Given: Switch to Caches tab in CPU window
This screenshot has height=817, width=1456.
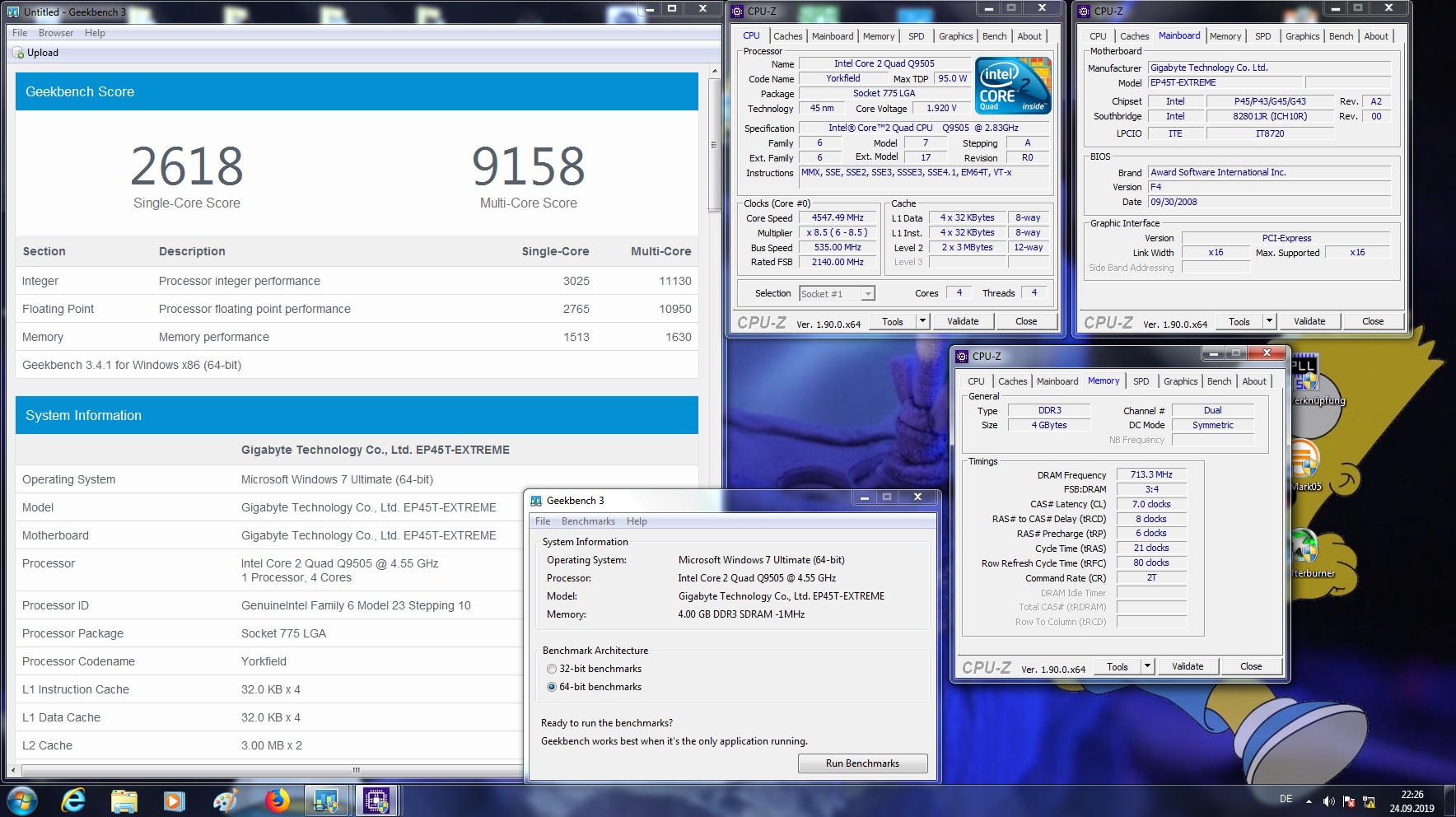Looking at the screenshot, I should [787, 36].
